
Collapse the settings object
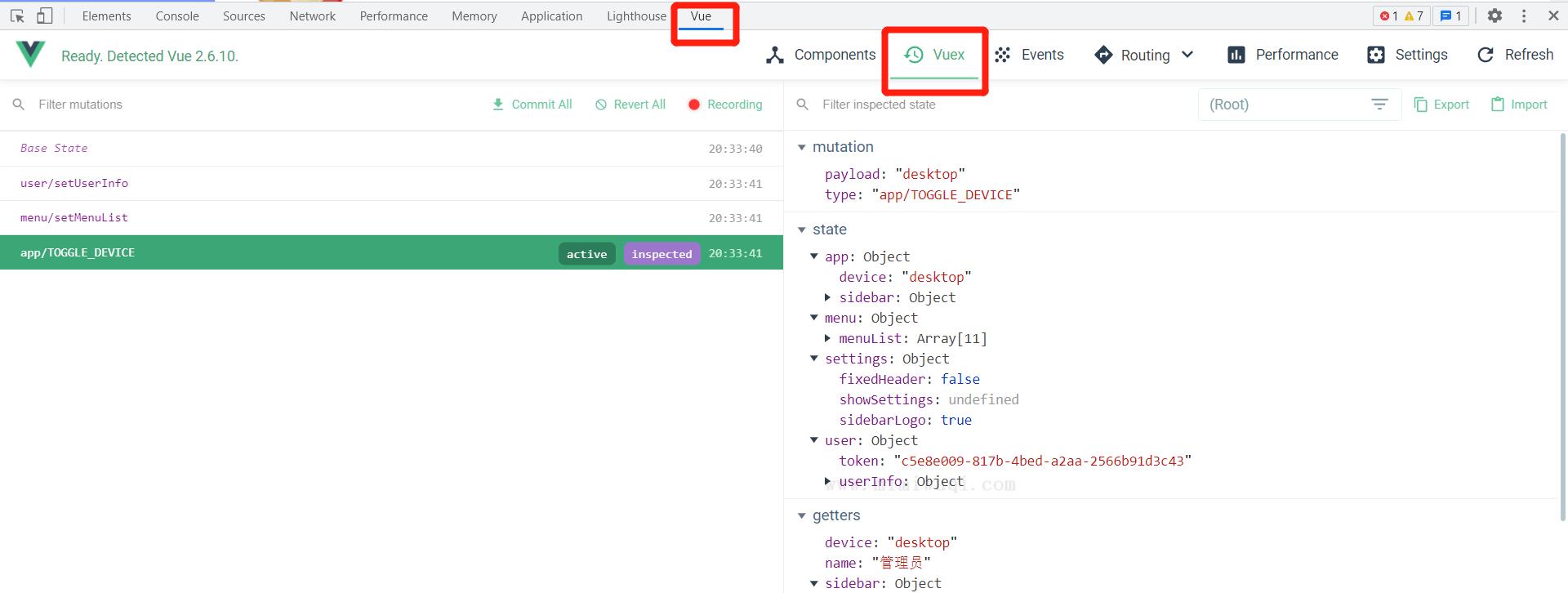pyautogui.click(x=814, y=359)
